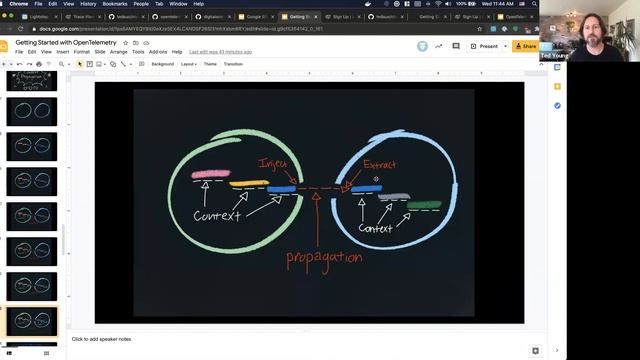
Task: Open Chrome History menu in menu bar
Action: coord(88,4)
